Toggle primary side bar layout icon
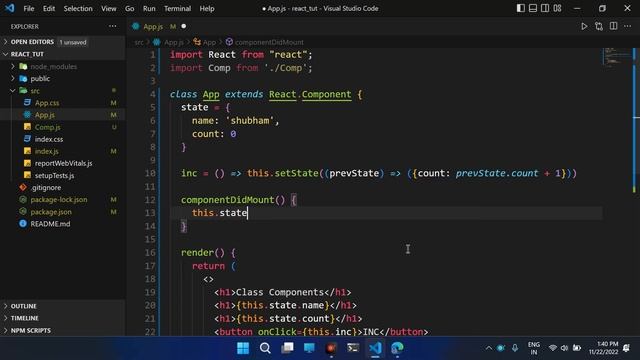Image resolution: width=640 pixels, height=360 pixels. click(x=520, y=8)
